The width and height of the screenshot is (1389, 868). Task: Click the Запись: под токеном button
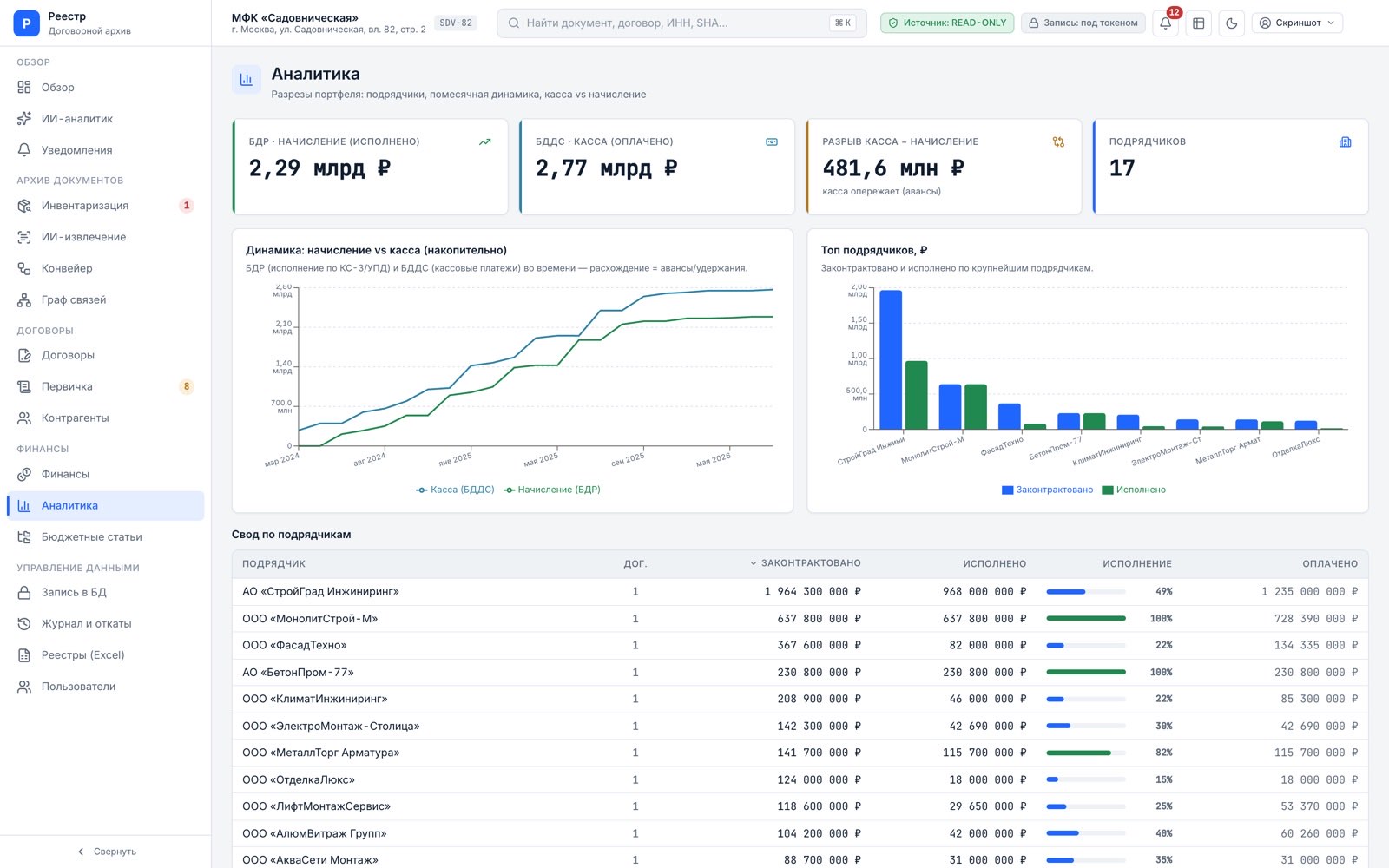pyautogui.click(x=1083, y=23)
